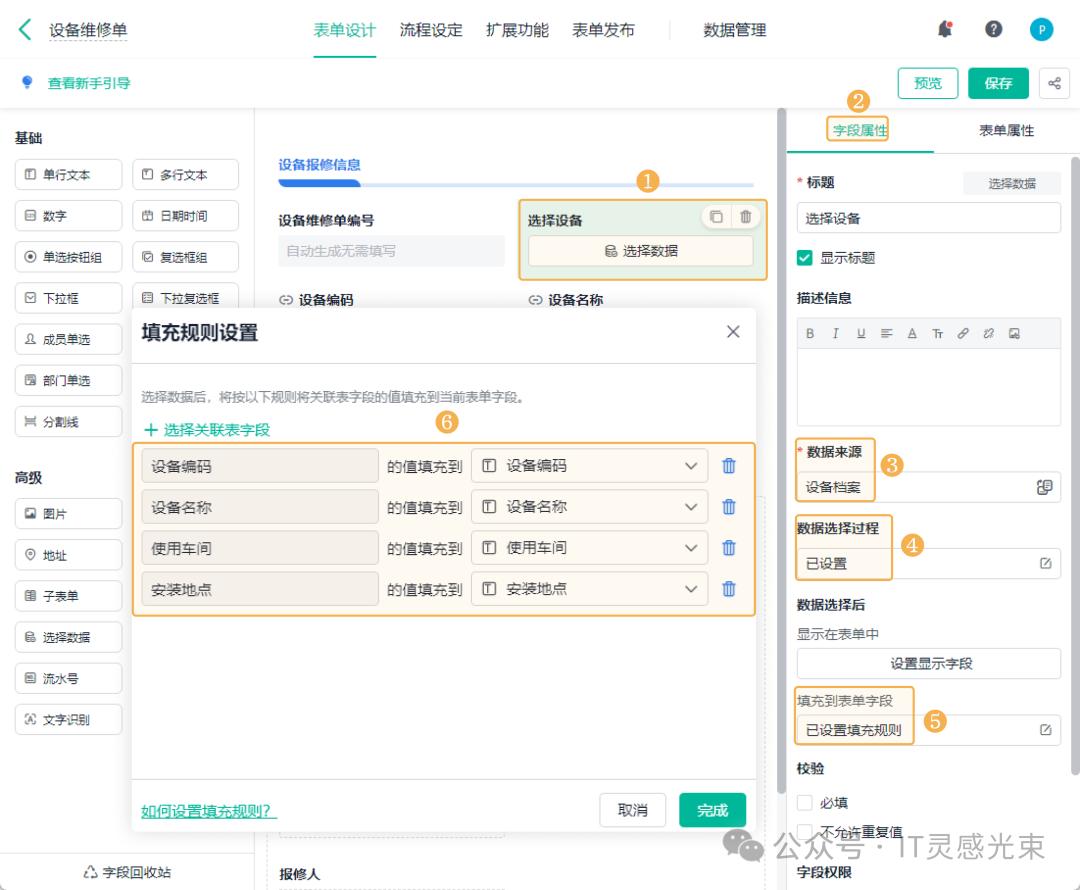
Task: Click bold icon in description editor
Action: (810, 334)
